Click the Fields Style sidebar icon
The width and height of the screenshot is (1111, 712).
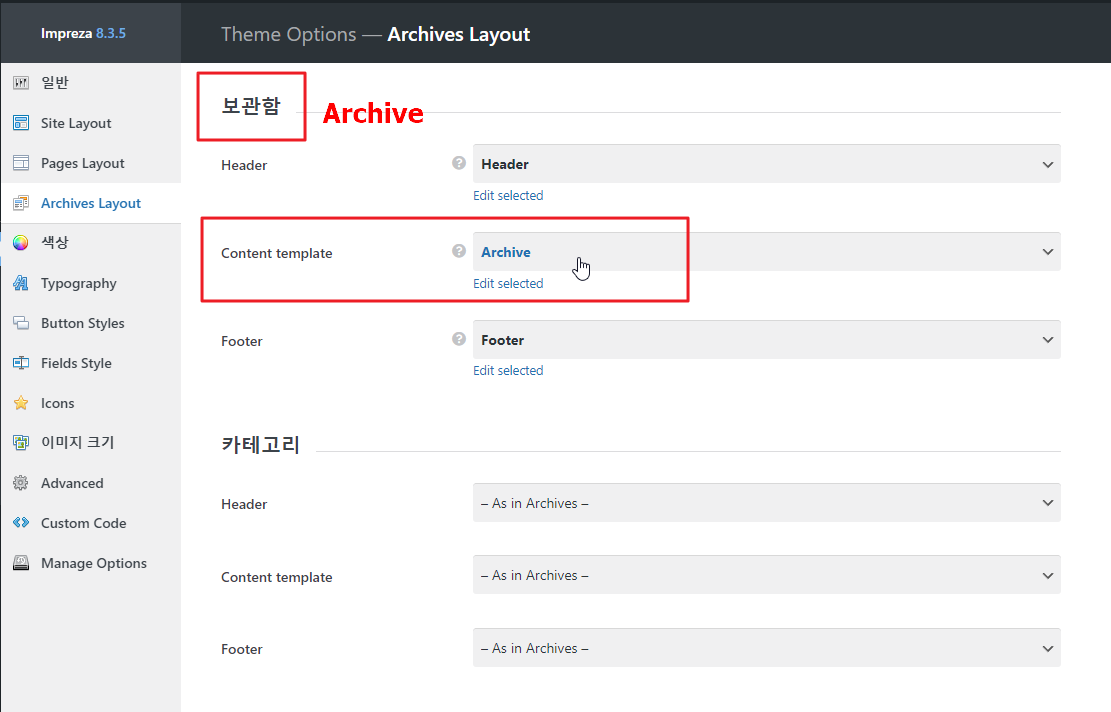click(x=21, y=363)
